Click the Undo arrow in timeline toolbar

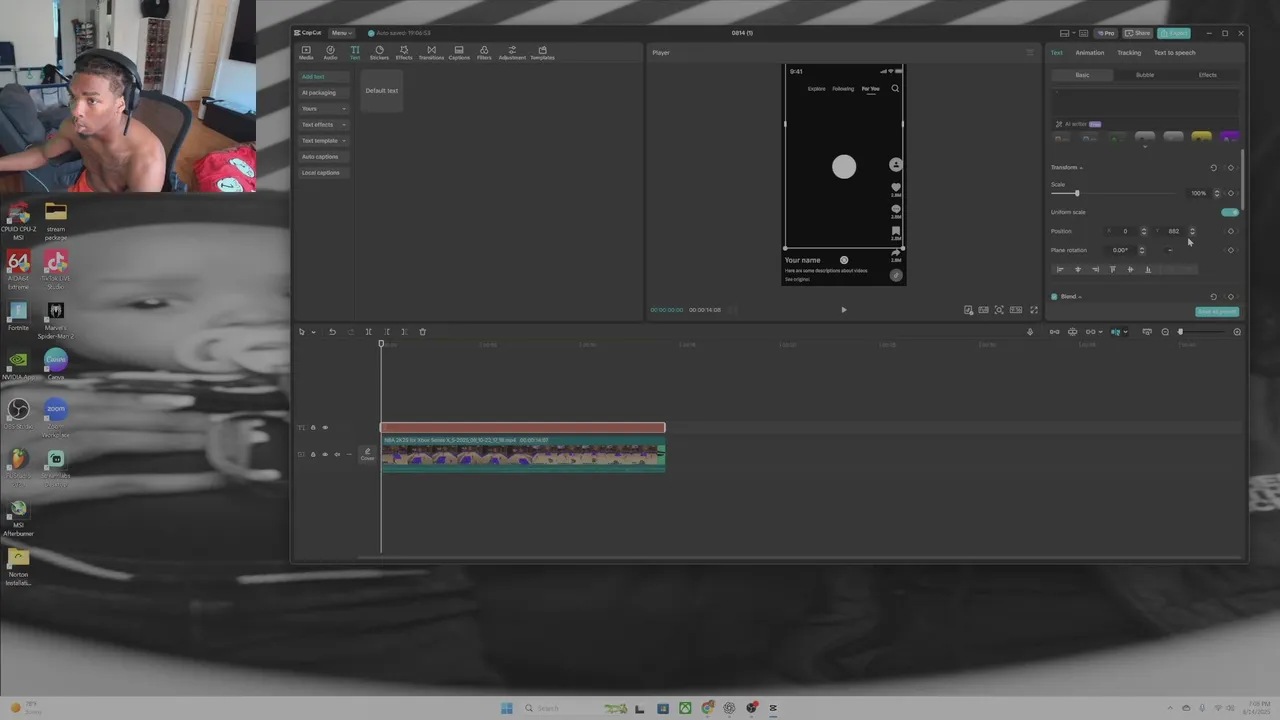click(x=332, y=332)
